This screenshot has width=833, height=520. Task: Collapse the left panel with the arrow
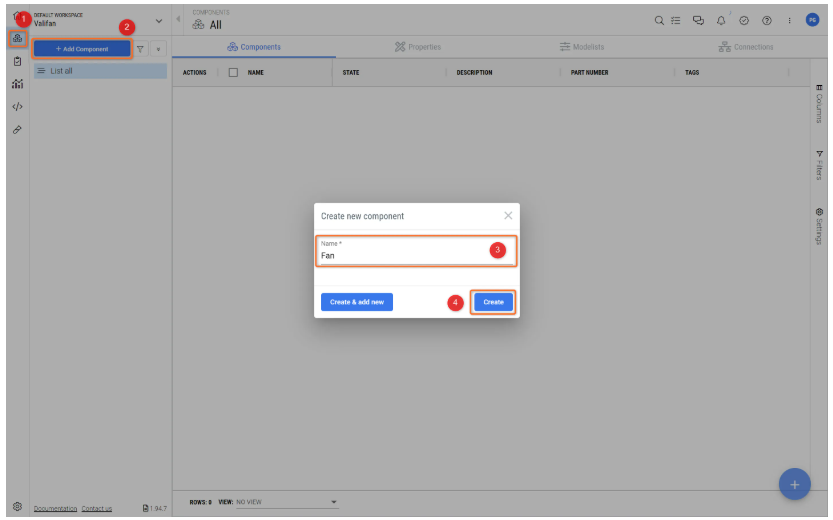click(x=178, y=19)
